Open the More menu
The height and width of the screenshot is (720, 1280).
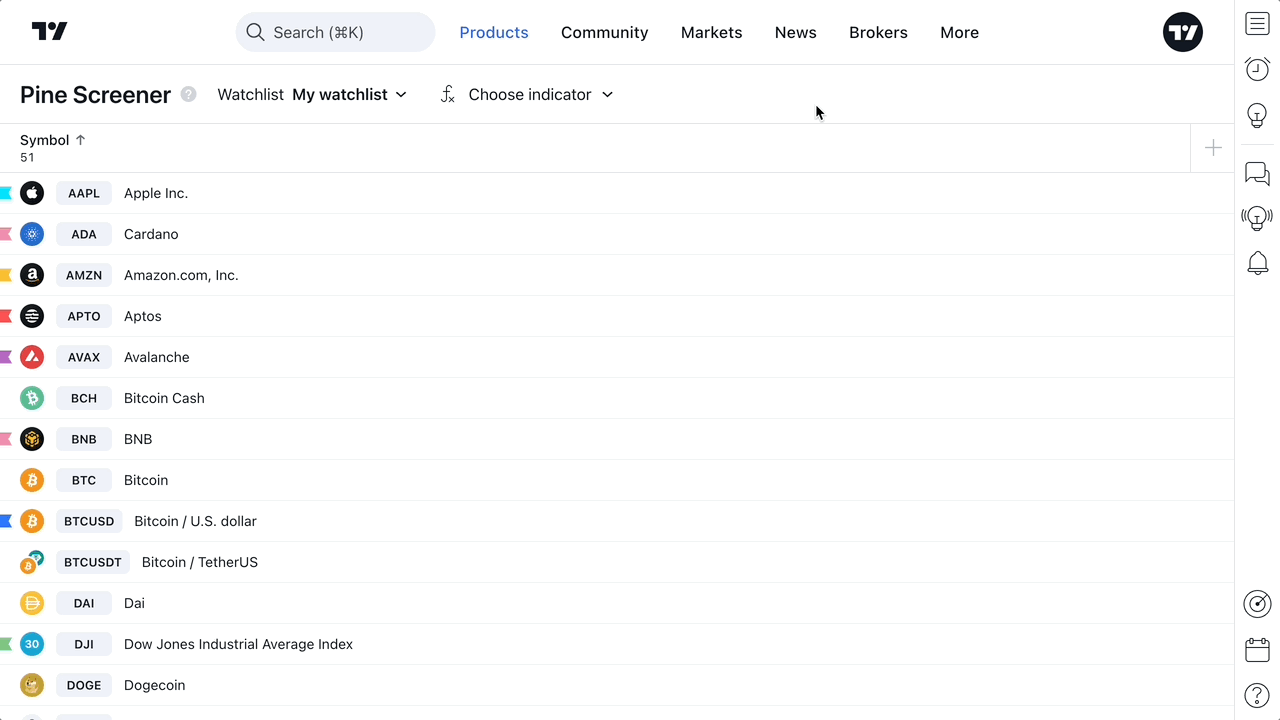(x=959, y=32)
